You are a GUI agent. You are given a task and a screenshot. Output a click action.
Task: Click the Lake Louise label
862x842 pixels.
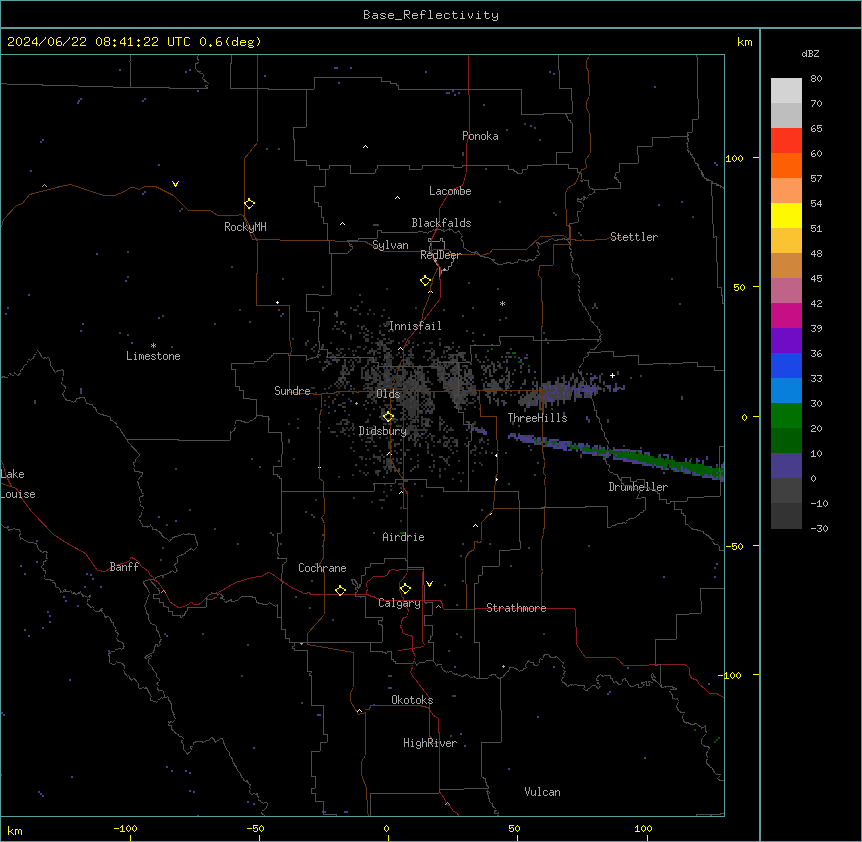16,484
